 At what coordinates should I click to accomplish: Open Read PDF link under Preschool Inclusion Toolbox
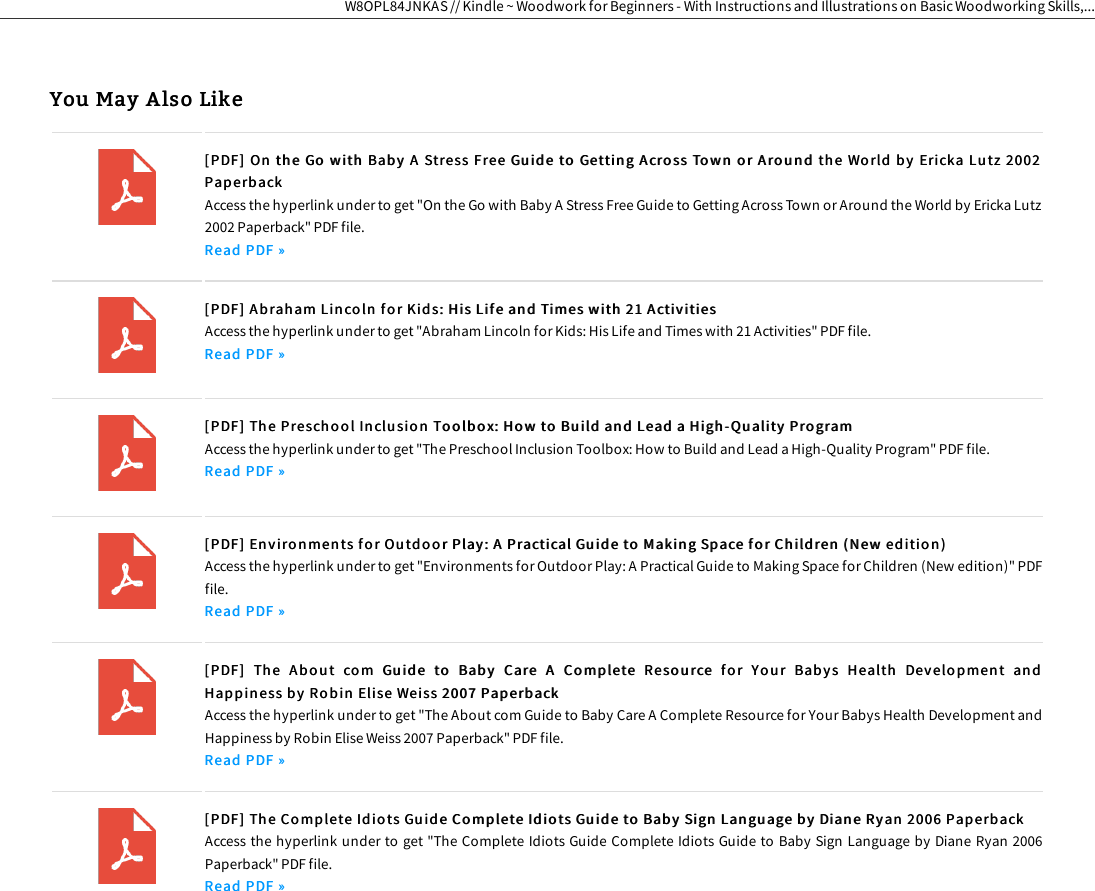click(x=244, y=471)
